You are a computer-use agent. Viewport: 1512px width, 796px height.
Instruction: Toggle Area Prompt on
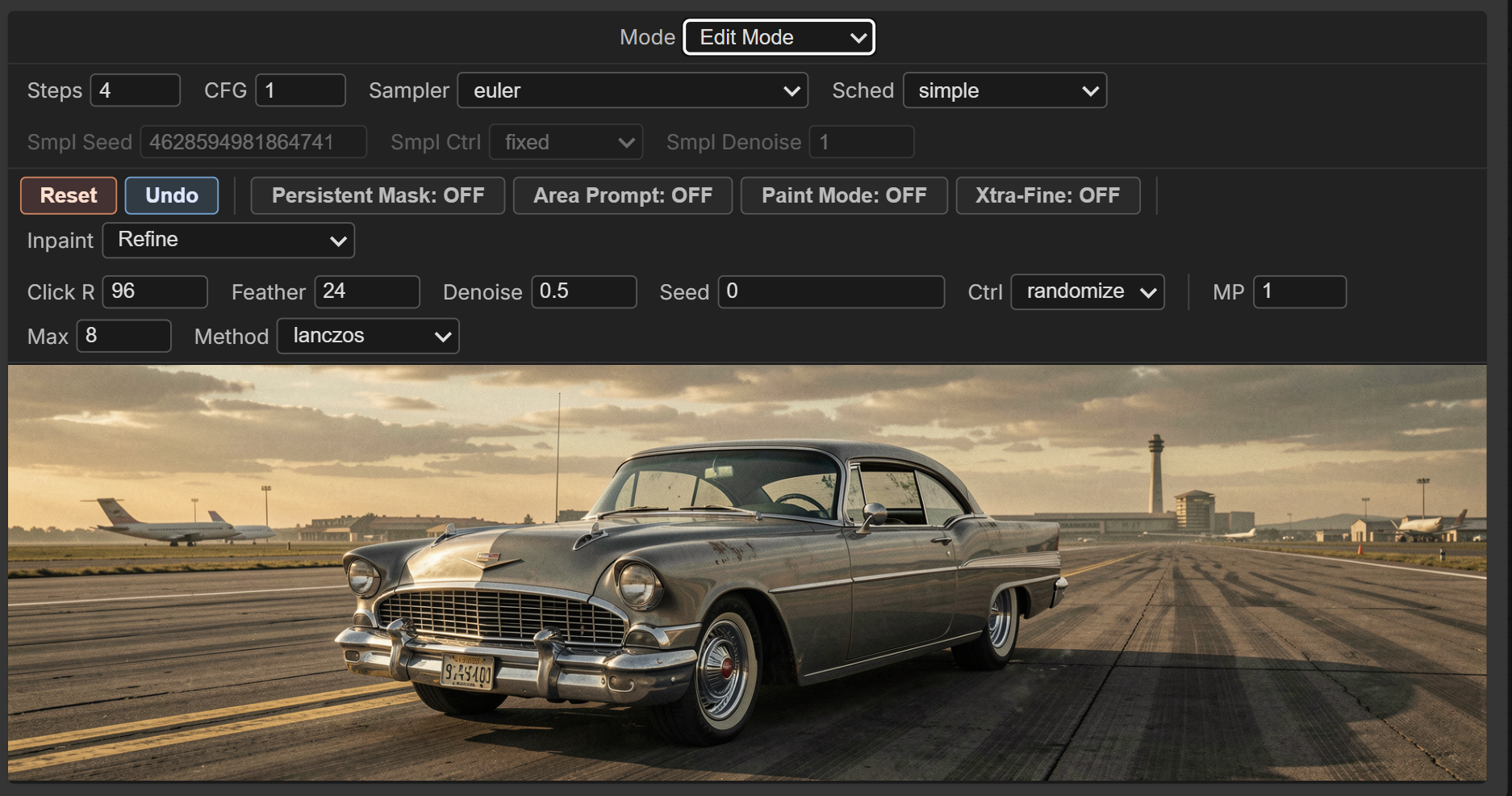[623, 195]
